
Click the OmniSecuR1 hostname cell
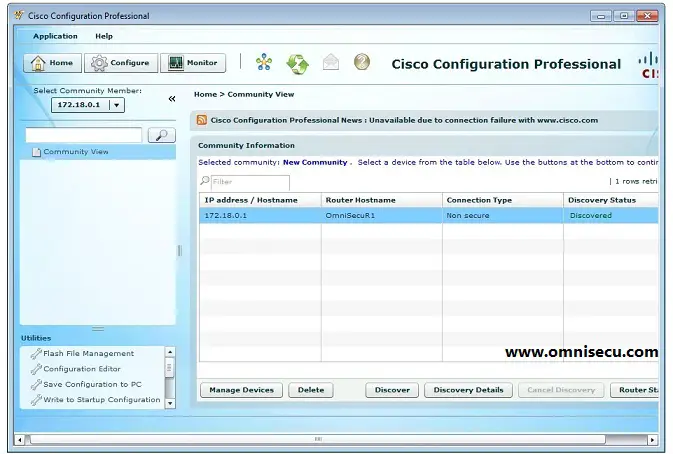382,216
